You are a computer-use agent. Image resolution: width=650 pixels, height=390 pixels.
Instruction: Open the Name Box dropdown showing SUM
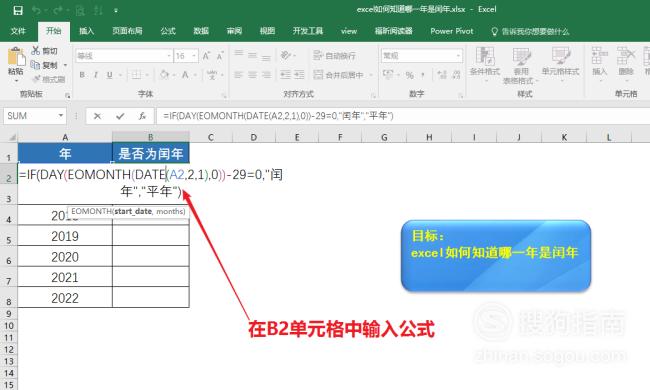[x=61, y=116]
